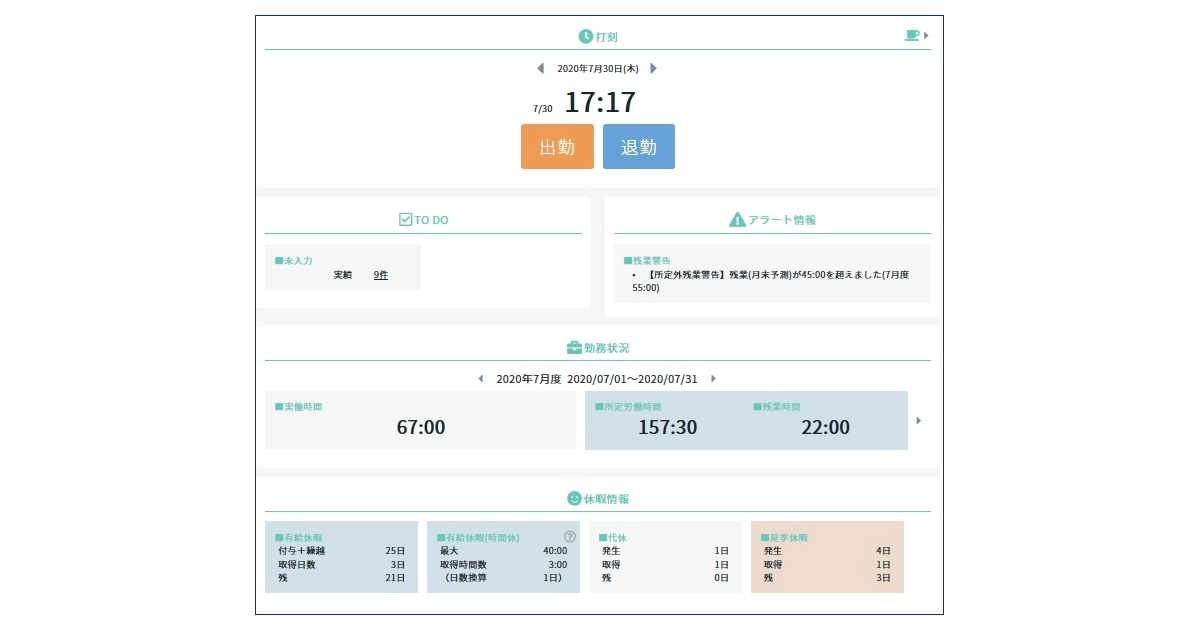The width and height of the screenshot is (1200, 630).
Task: Go to the previous day with the left arrow
Action: (538, 67)
